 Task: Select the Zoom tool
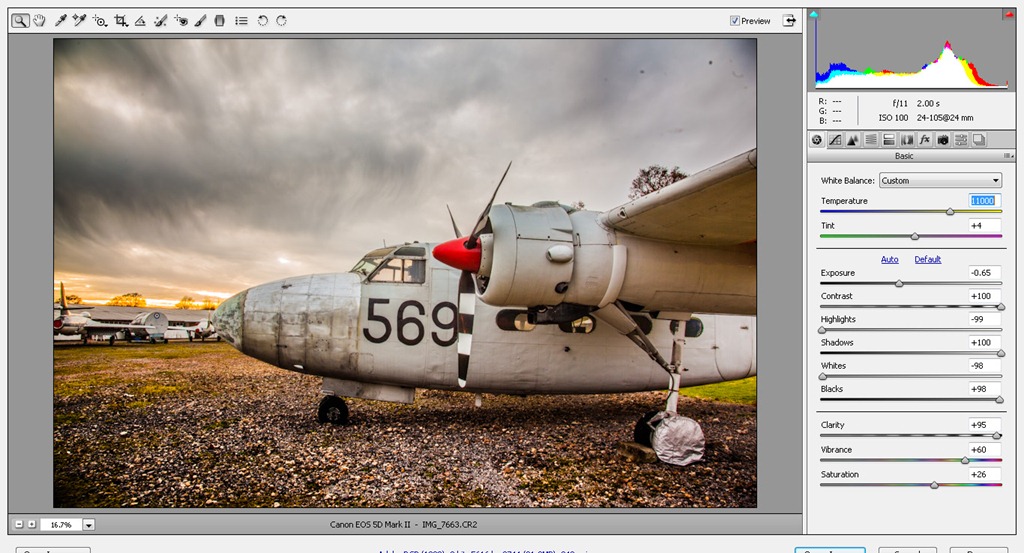coord(20,21)
